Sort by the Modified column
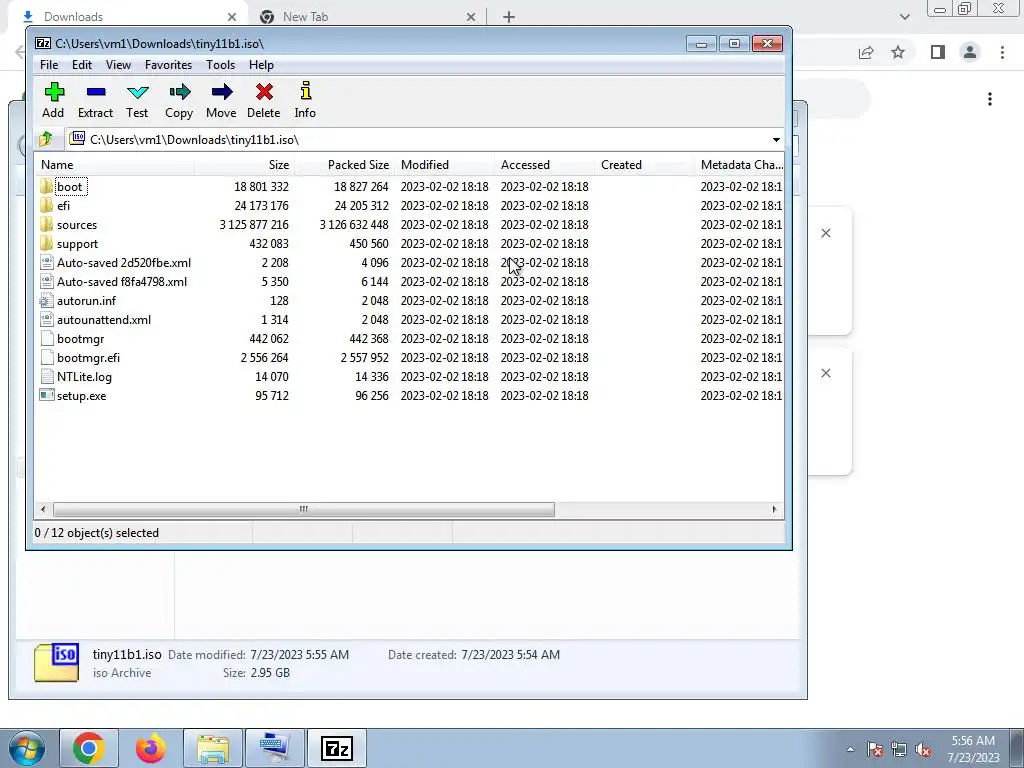The width and height of the screenshot is (1024, 768). tap(445, 165)
